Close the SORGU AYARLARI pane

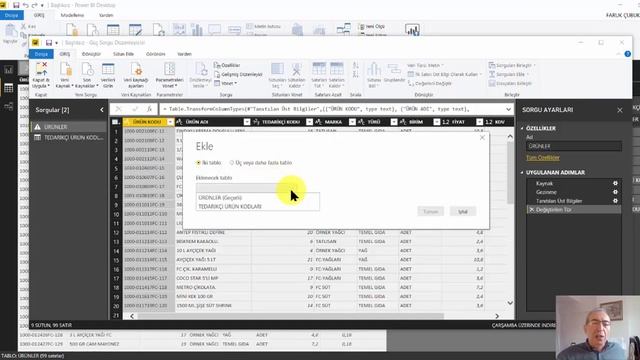[620, 110]
